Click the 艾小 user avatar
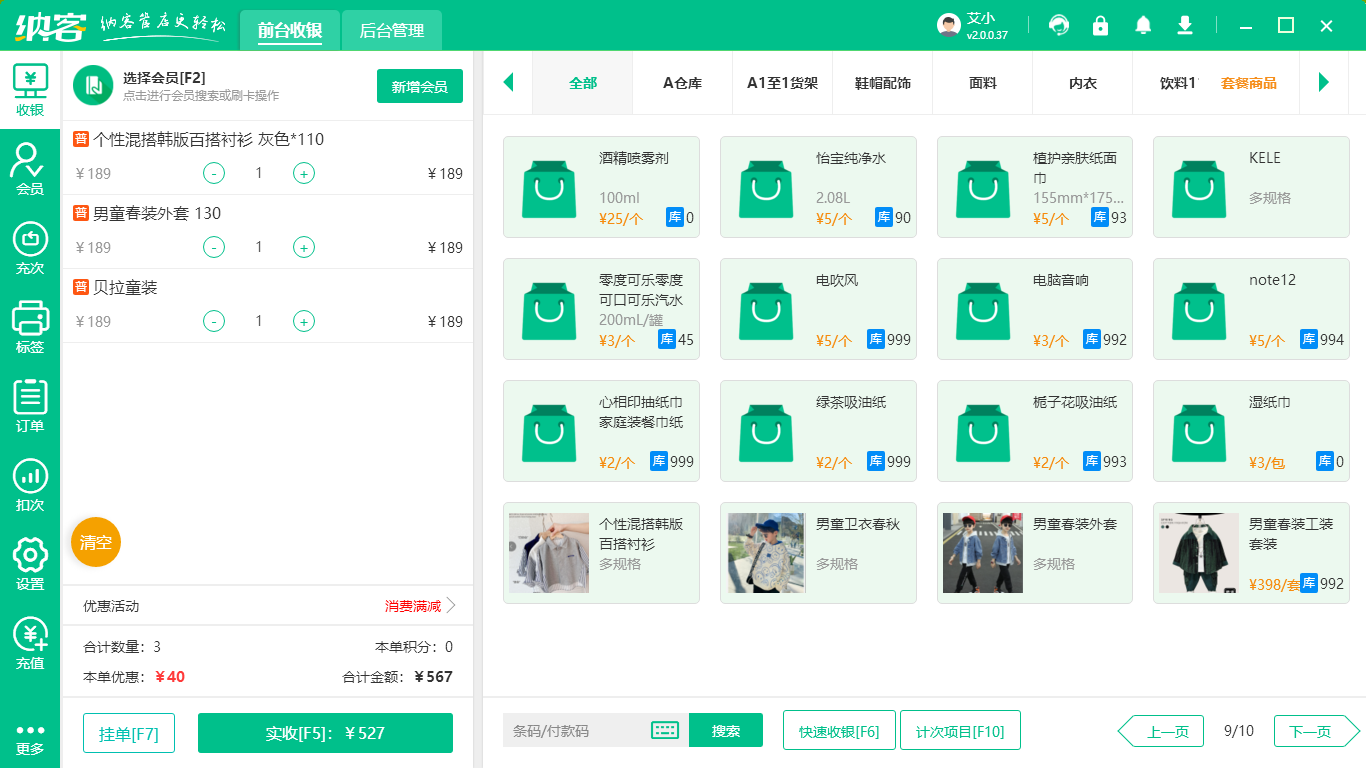 pyautogui.click(x=949, y=25)
